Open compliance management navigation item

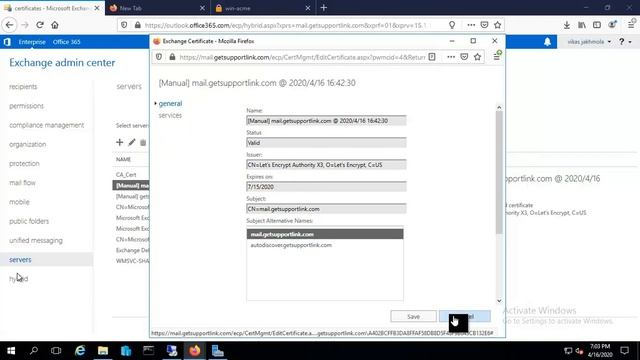[47, 125]
